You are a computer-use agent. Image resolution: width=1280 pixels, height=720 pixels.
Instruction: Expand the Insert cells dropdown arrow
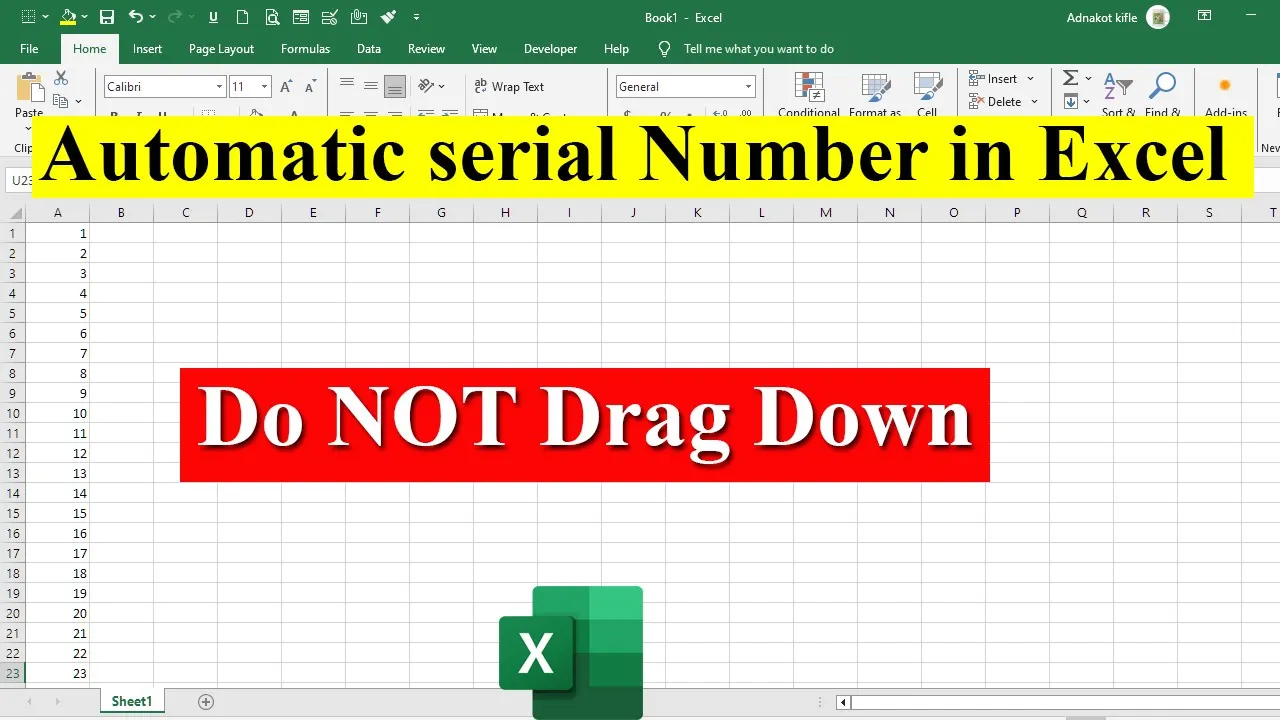coord(1031,79)
